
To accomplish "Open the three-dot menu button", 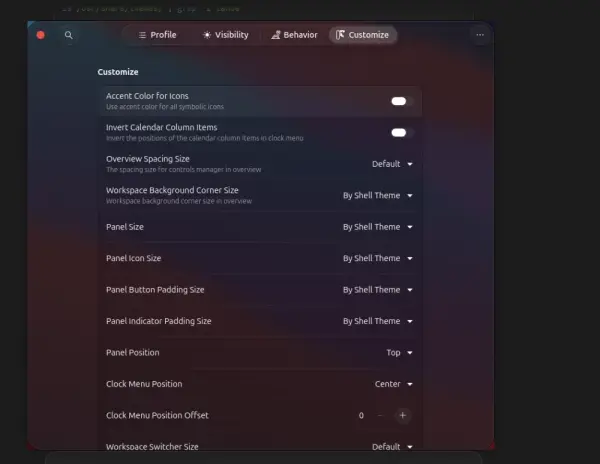I will pyautogui.click(x=480, y=35).
